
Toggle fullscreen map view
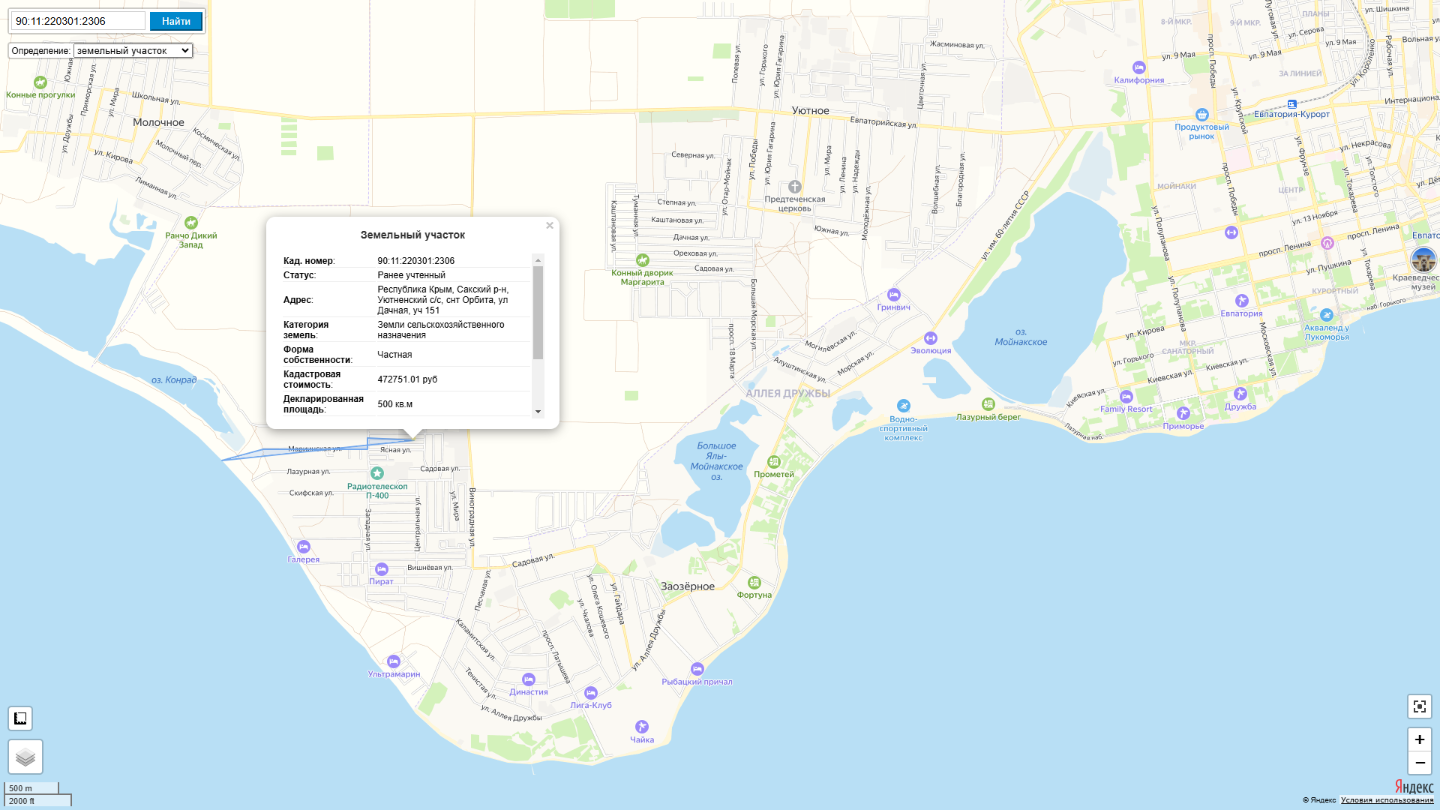coord(1419,706)
